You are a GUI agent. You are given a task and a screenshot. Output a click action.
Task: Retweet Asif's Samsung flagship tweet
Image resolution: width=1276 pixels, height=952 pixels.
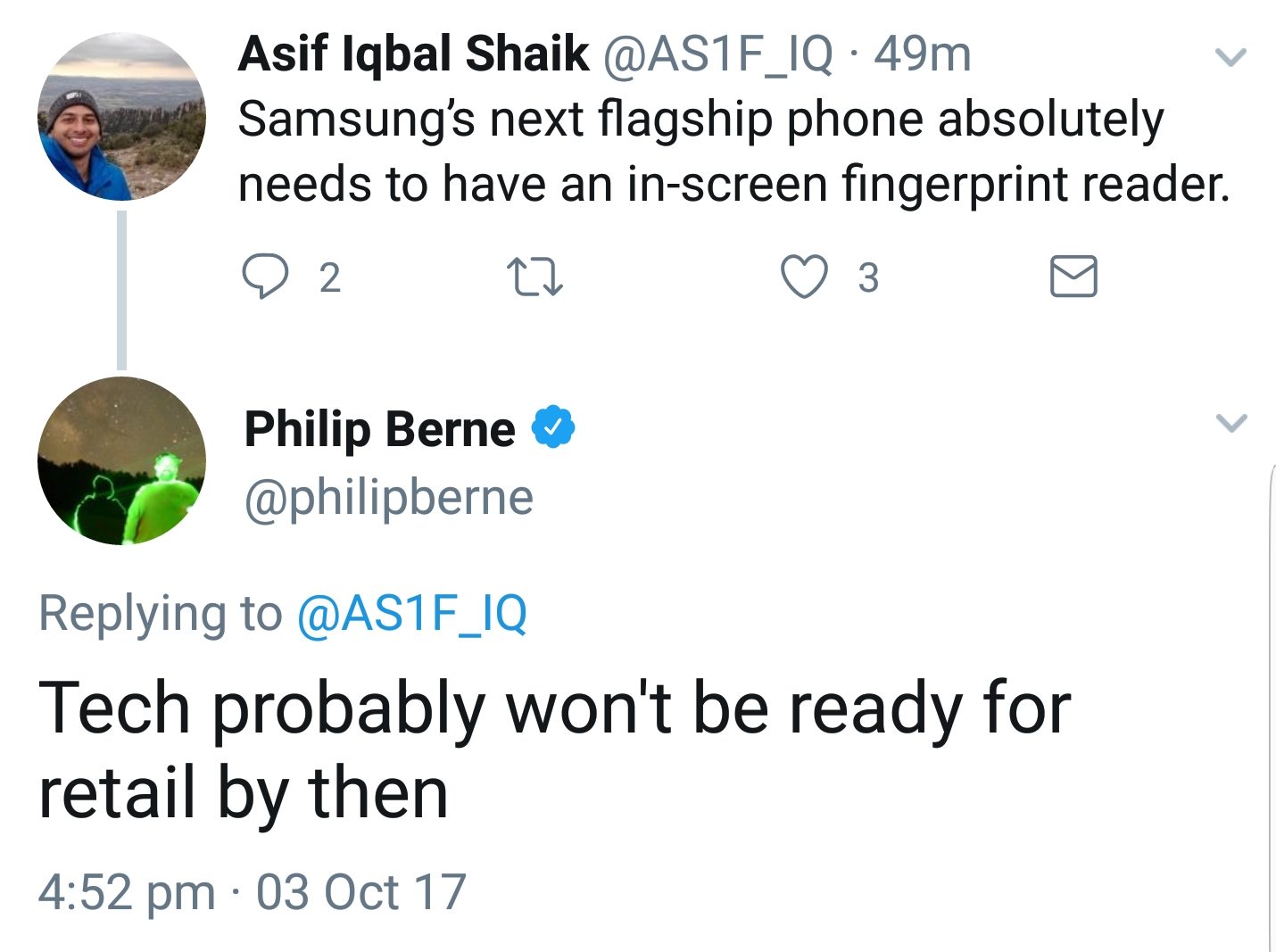(x=534, y=277)
